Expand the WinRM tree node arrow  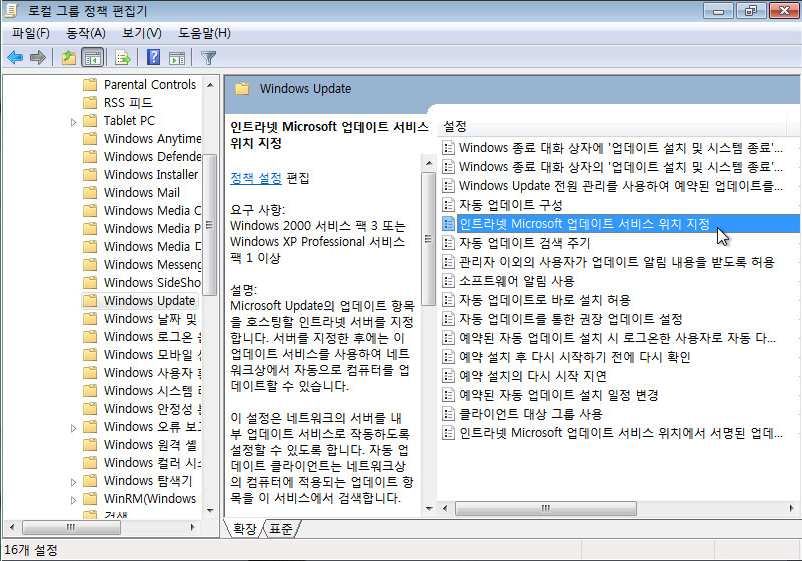click(74, 499)
